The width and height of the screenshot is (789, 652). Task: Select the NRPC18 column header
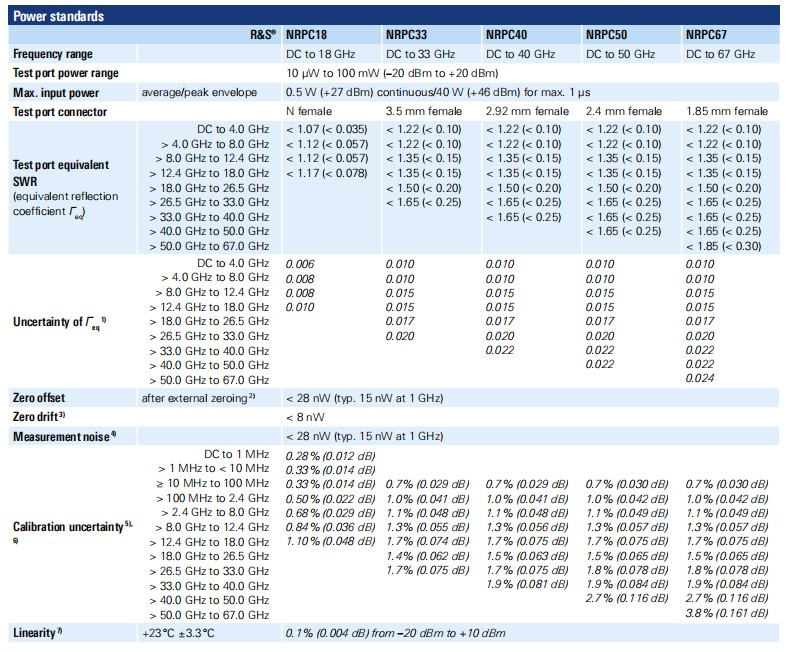(306, 35)
